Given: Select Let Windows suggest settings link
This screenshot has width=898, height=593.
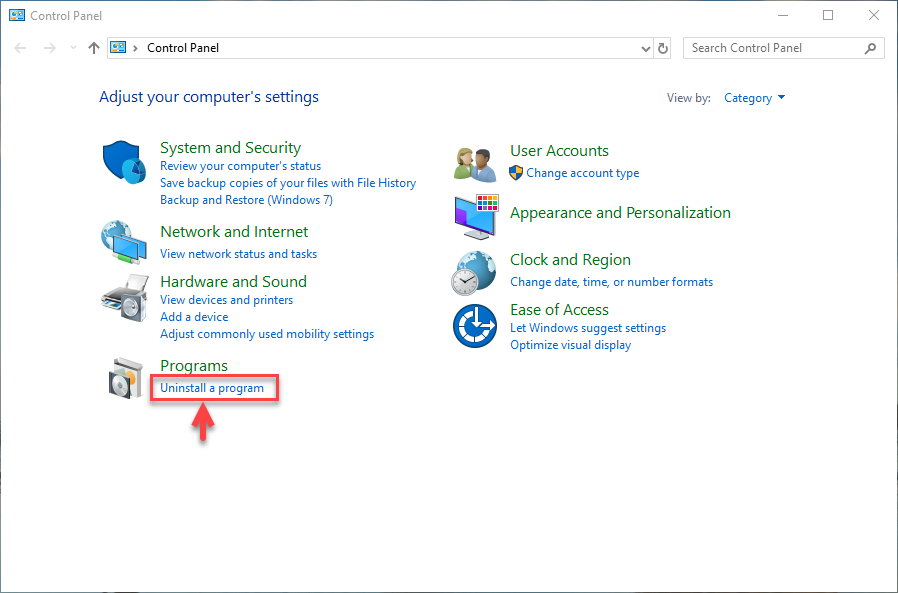Looking at the screenshot, I should [x=588, y=328].
